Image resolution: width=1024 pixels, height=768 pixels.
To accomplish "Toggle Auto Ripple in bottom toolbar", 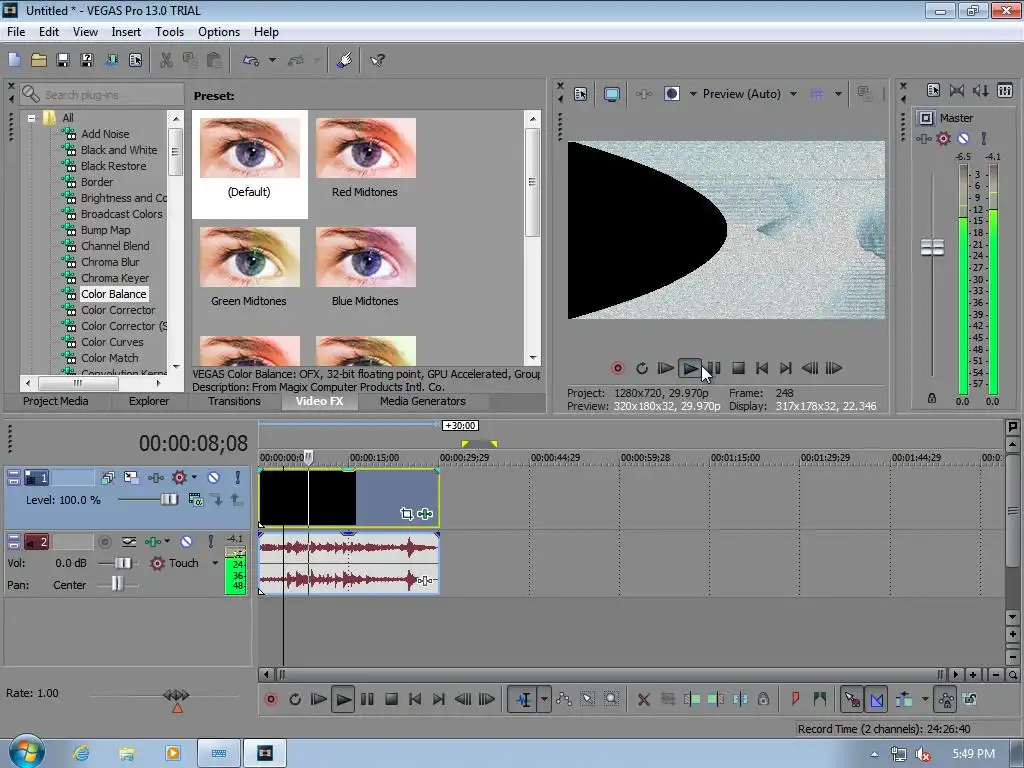I will point(904,699).
